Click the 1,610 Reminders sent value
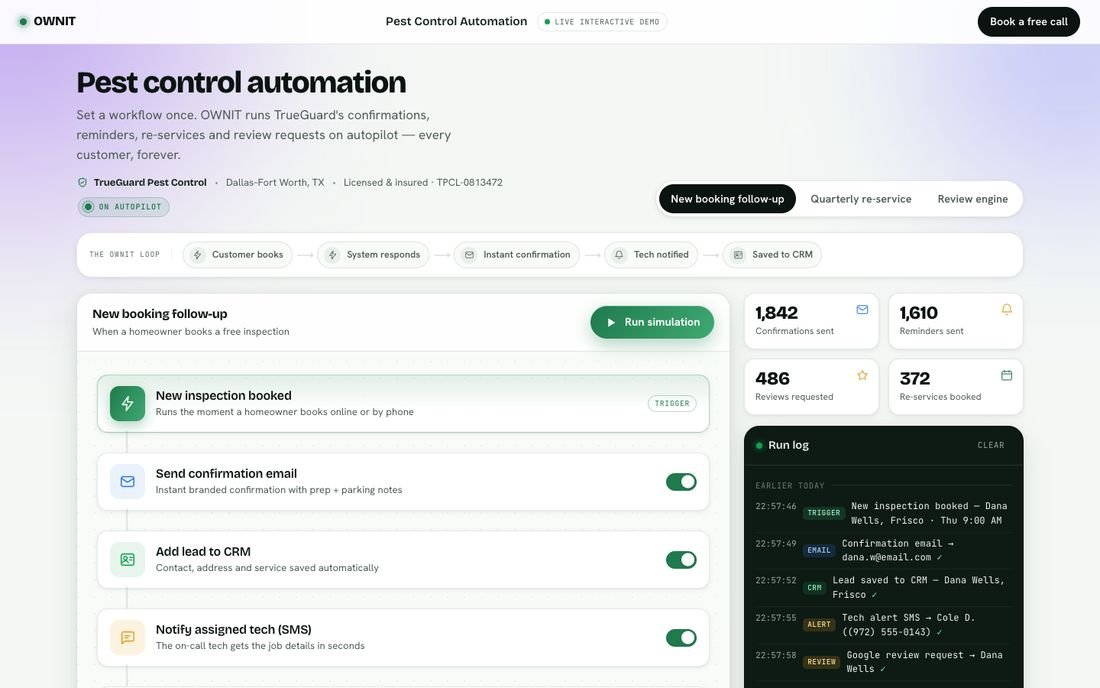The image size is (1100, 688). tap(918, 313)
